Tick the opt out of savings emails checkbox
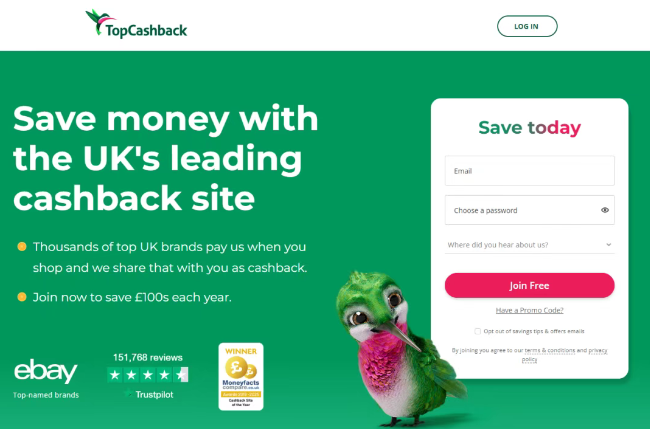Viewport: 650px width, 429px height. point(478,331)
